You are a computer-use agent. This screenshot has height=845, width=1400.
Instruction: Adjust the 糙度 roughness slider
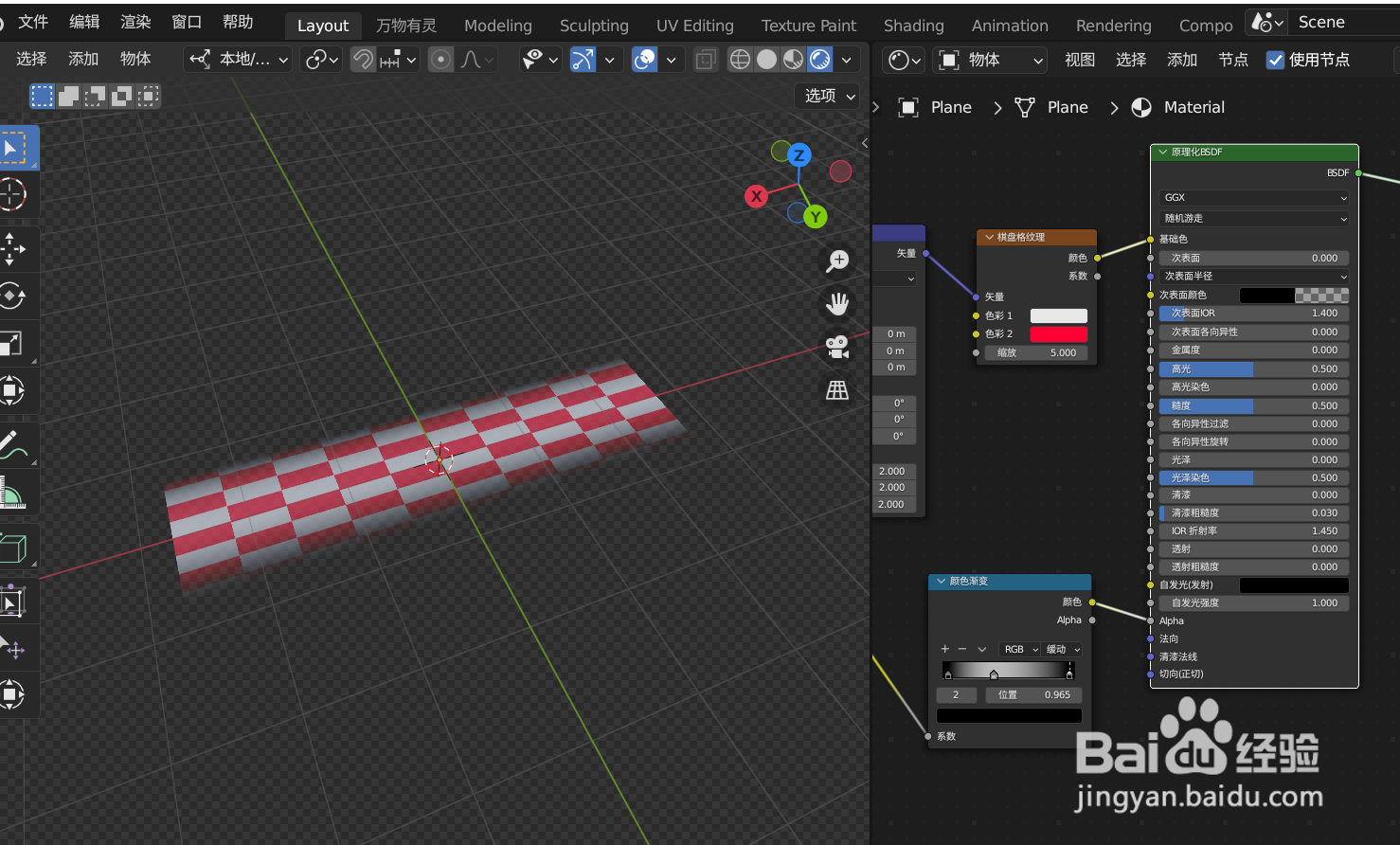click(x=1254, y=405)
